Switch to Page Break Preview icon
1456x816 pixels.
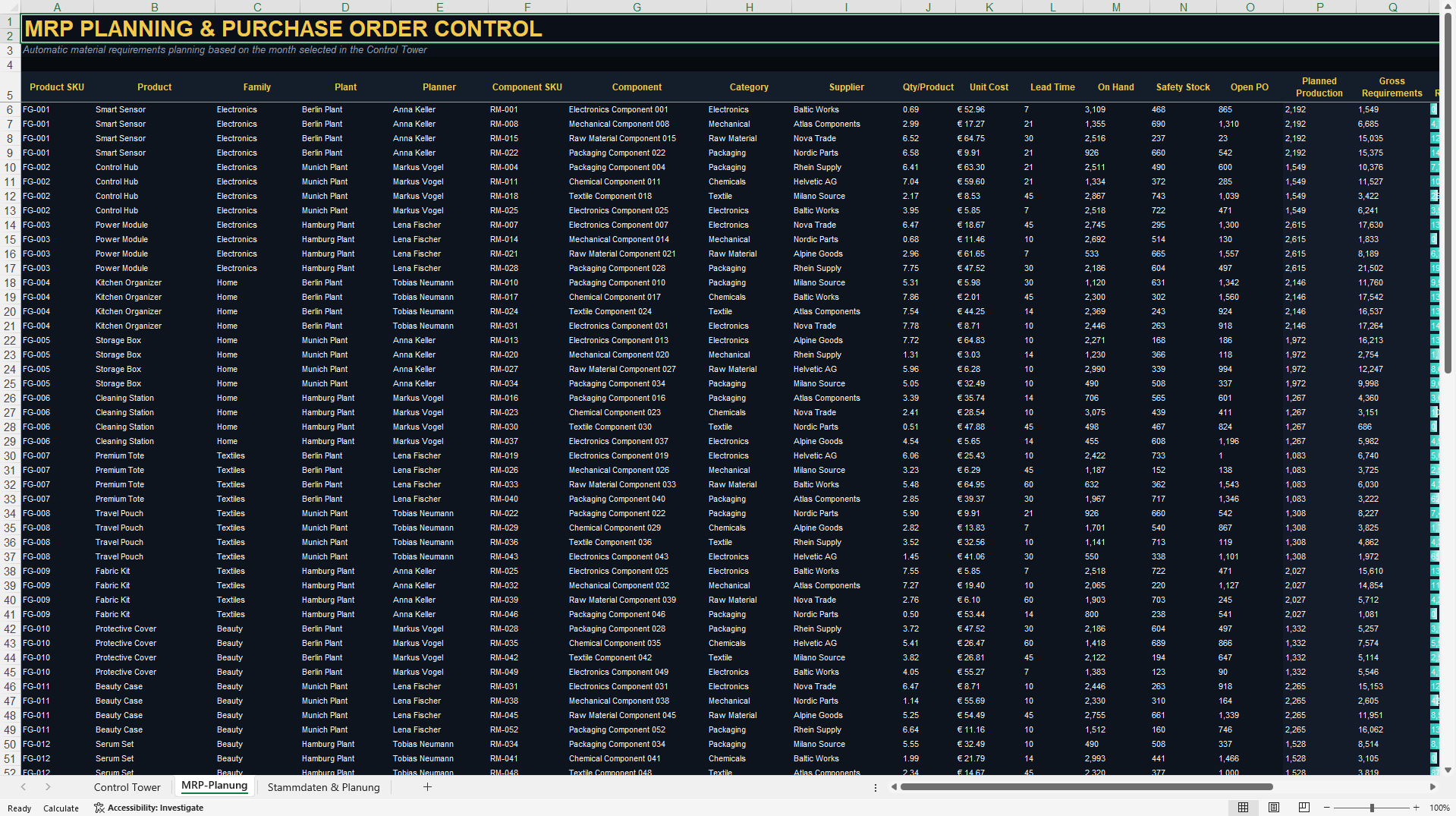click(1303, 808)
